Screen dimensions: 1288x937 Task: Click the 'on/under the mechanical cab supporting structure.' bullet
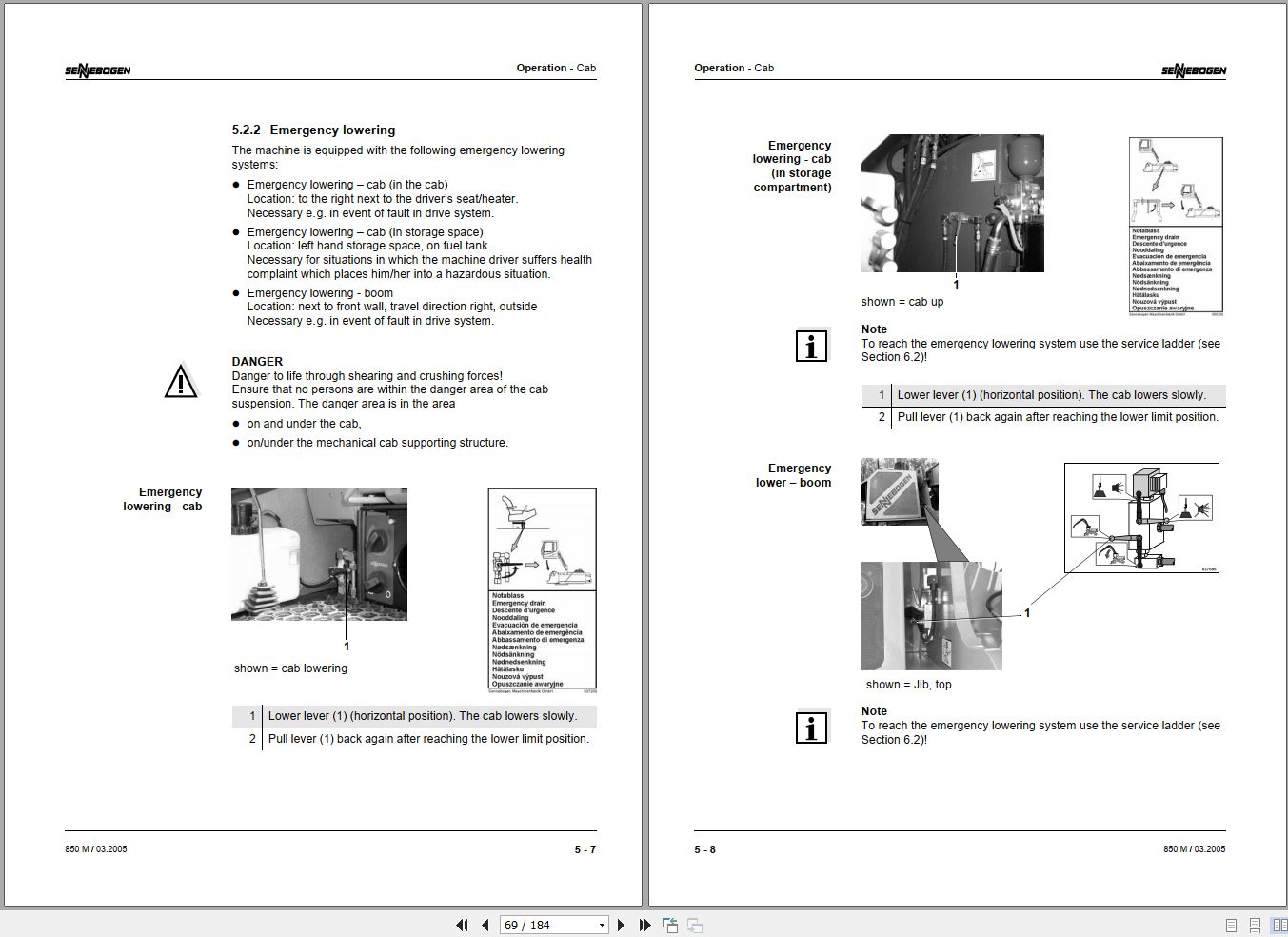(x=378, y=443)
